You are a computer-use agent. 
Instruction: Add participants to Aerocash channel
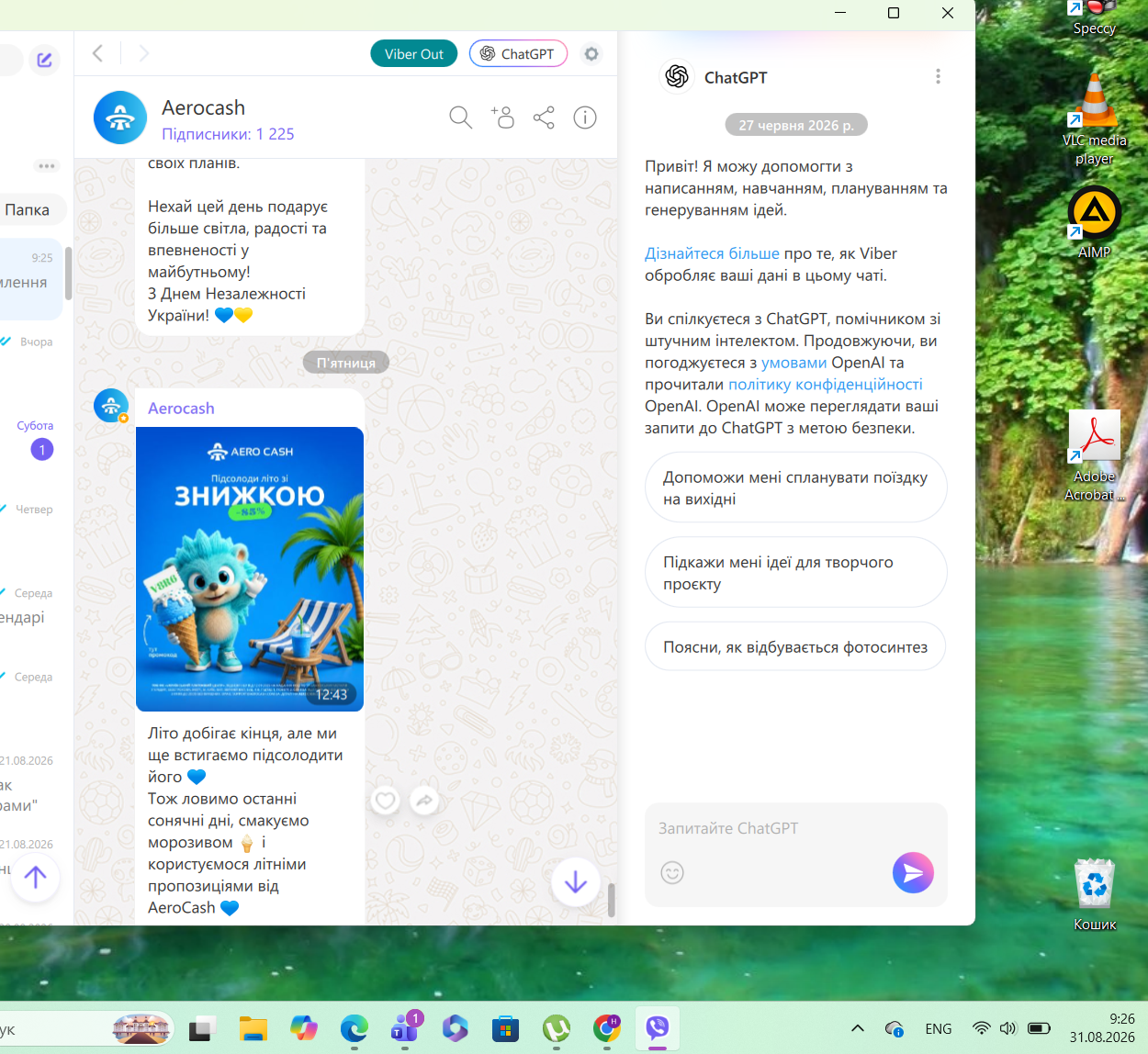pos(502,118)
